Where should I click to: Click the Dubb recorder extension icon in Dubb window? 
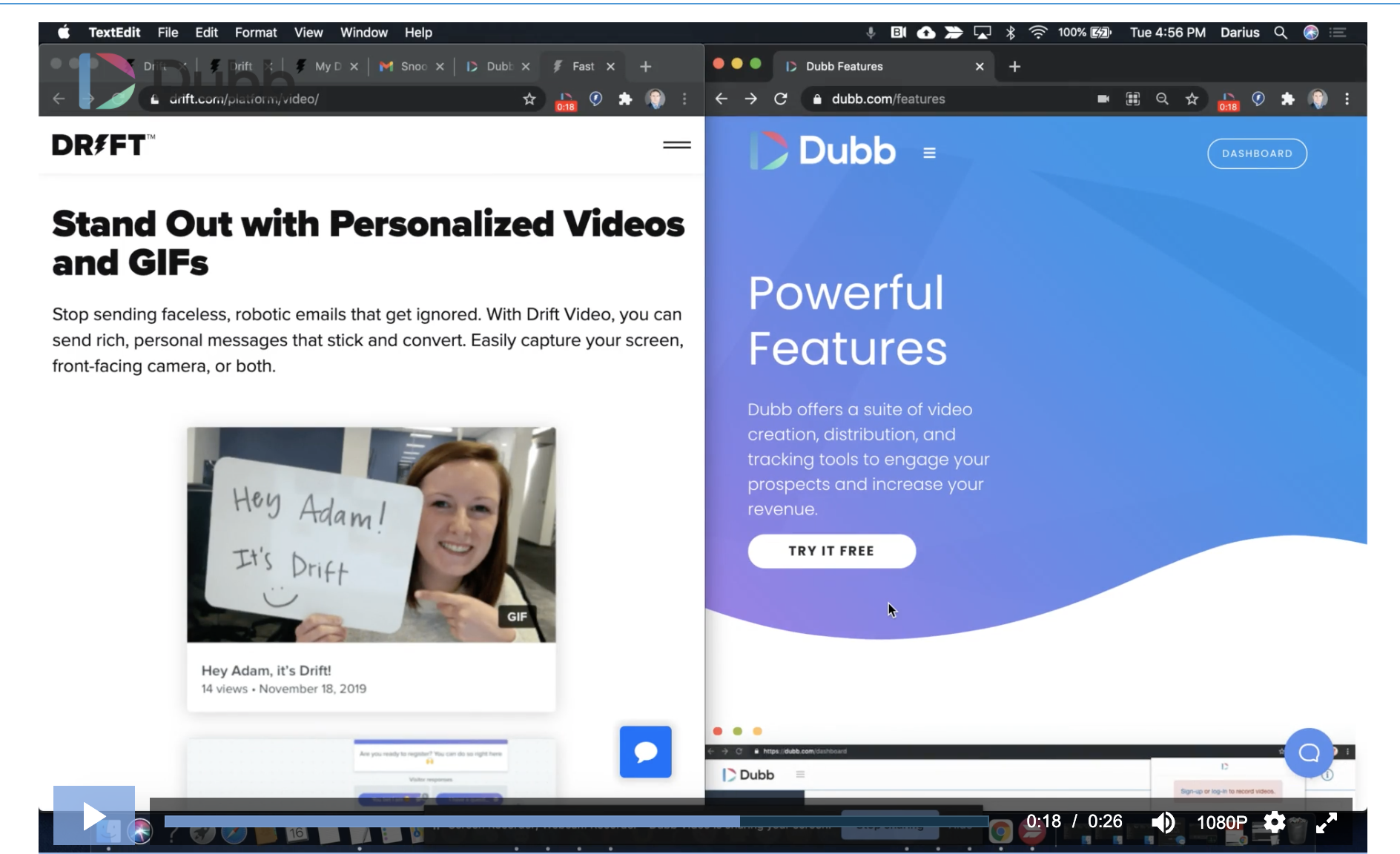[x=1228, y=101]
